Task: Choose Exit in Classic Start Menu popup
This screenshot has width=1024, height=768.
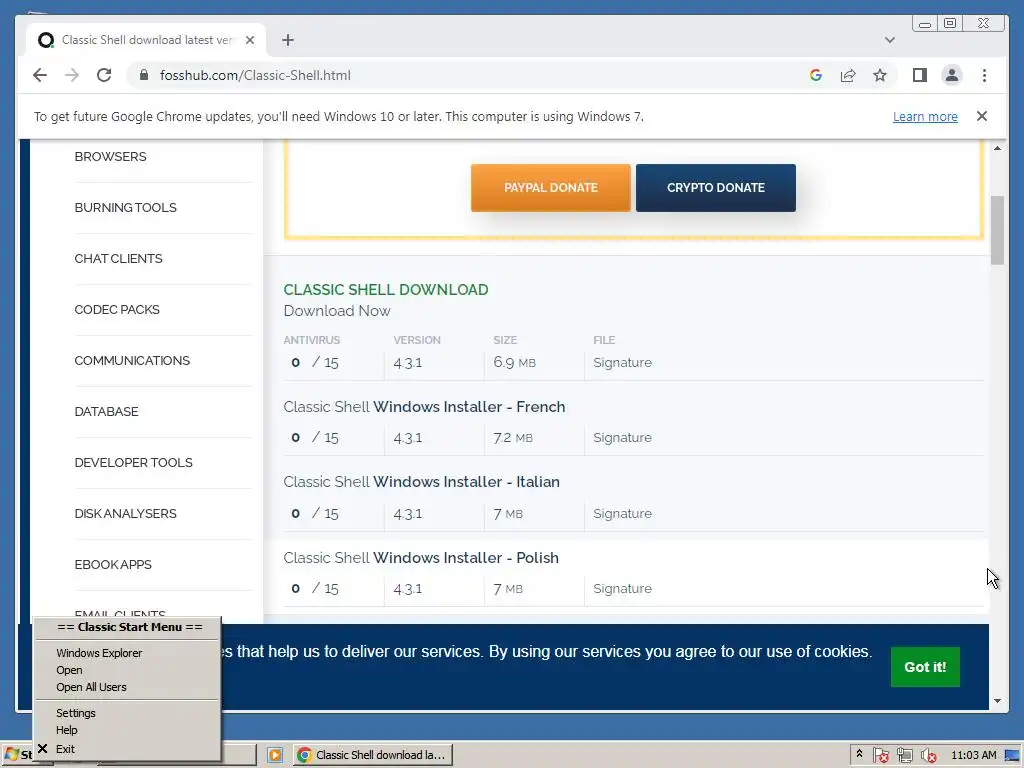Action: click(65, 749)
